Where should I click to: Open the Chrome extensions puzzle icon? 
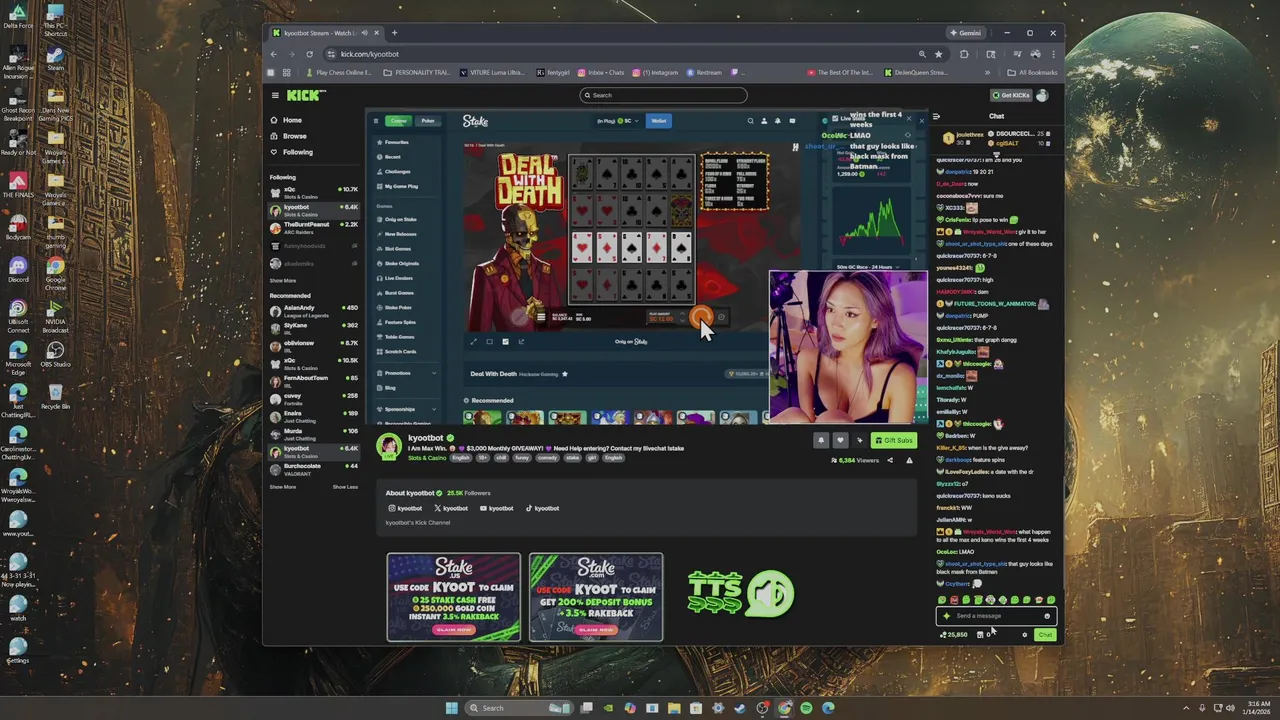[964, 54]
